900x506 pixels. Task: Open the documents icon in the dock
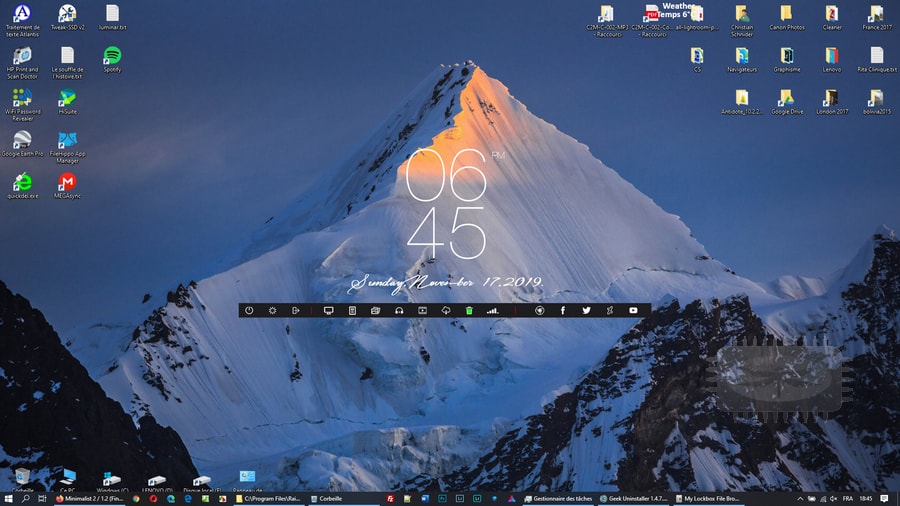[352, 310]
